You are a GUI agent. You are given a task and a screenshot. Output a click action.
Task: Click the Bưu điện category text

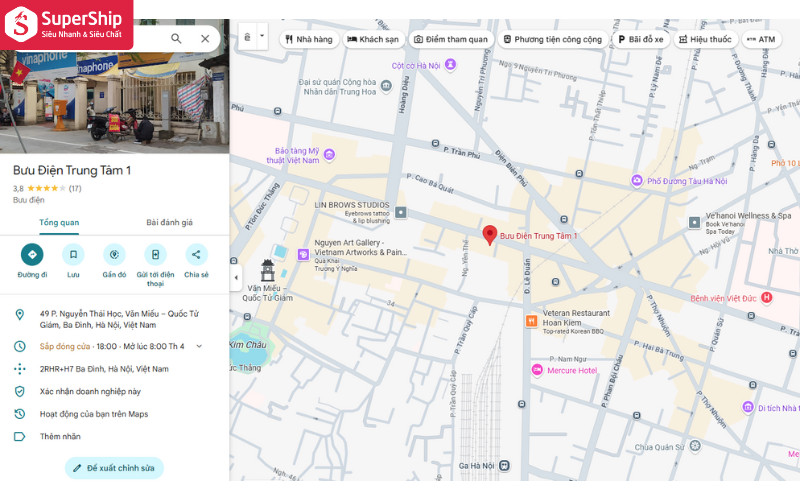click(29, 200)
